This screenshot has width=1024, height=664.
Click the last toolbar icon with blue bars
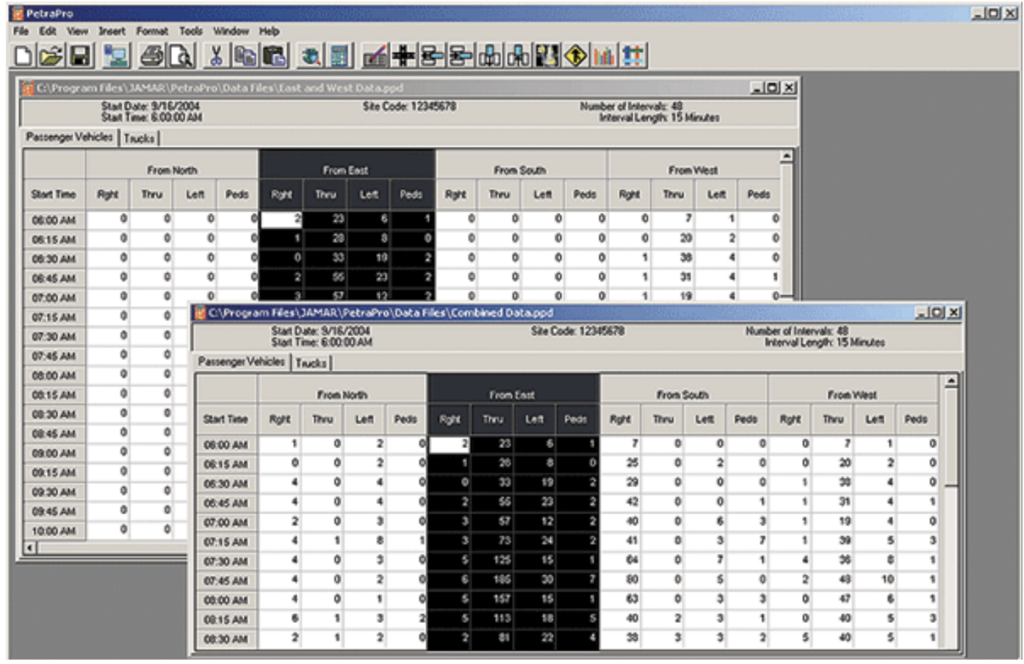coord(633,56)
